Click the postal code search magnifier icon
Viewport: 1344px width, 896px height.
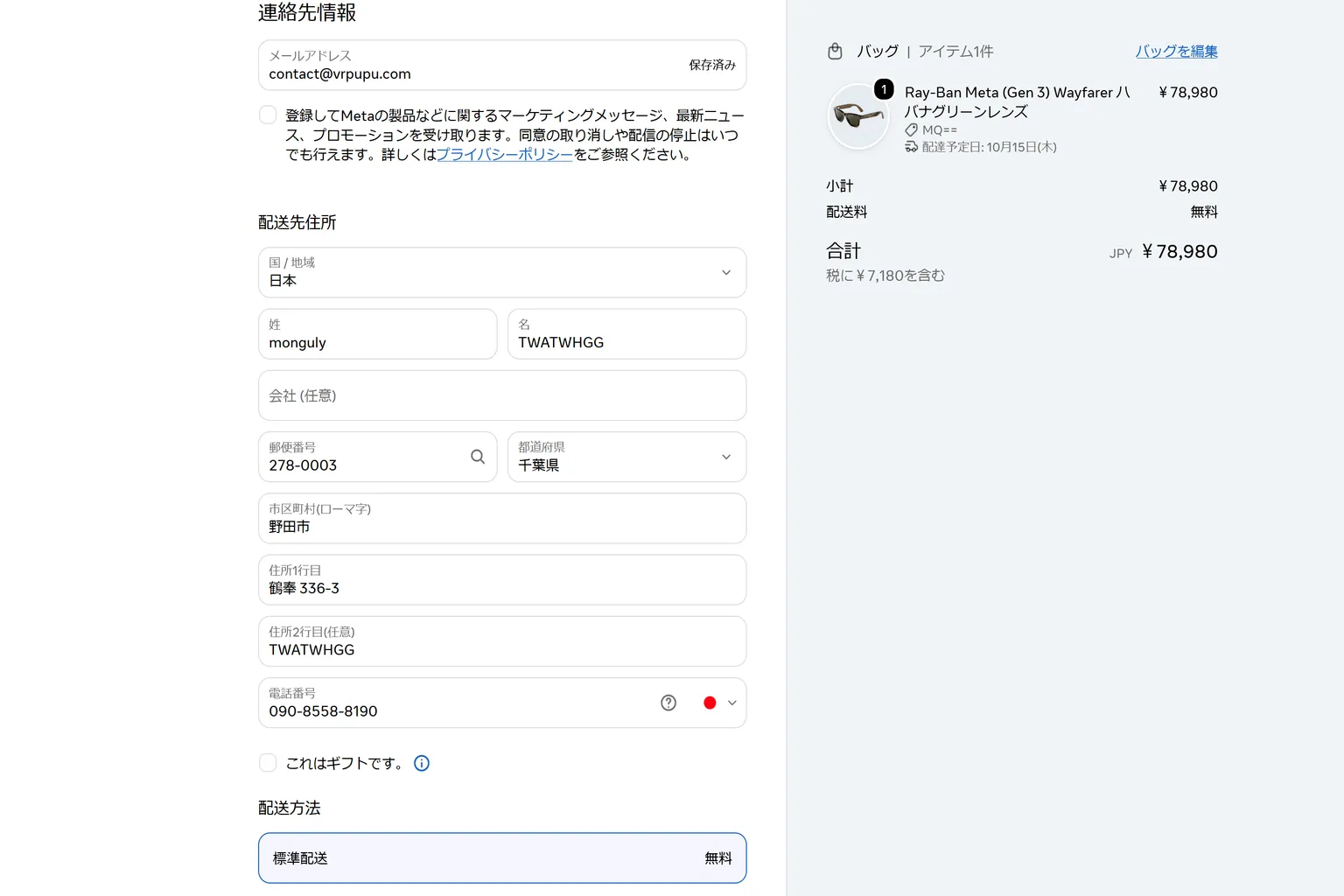click(478, 457)
